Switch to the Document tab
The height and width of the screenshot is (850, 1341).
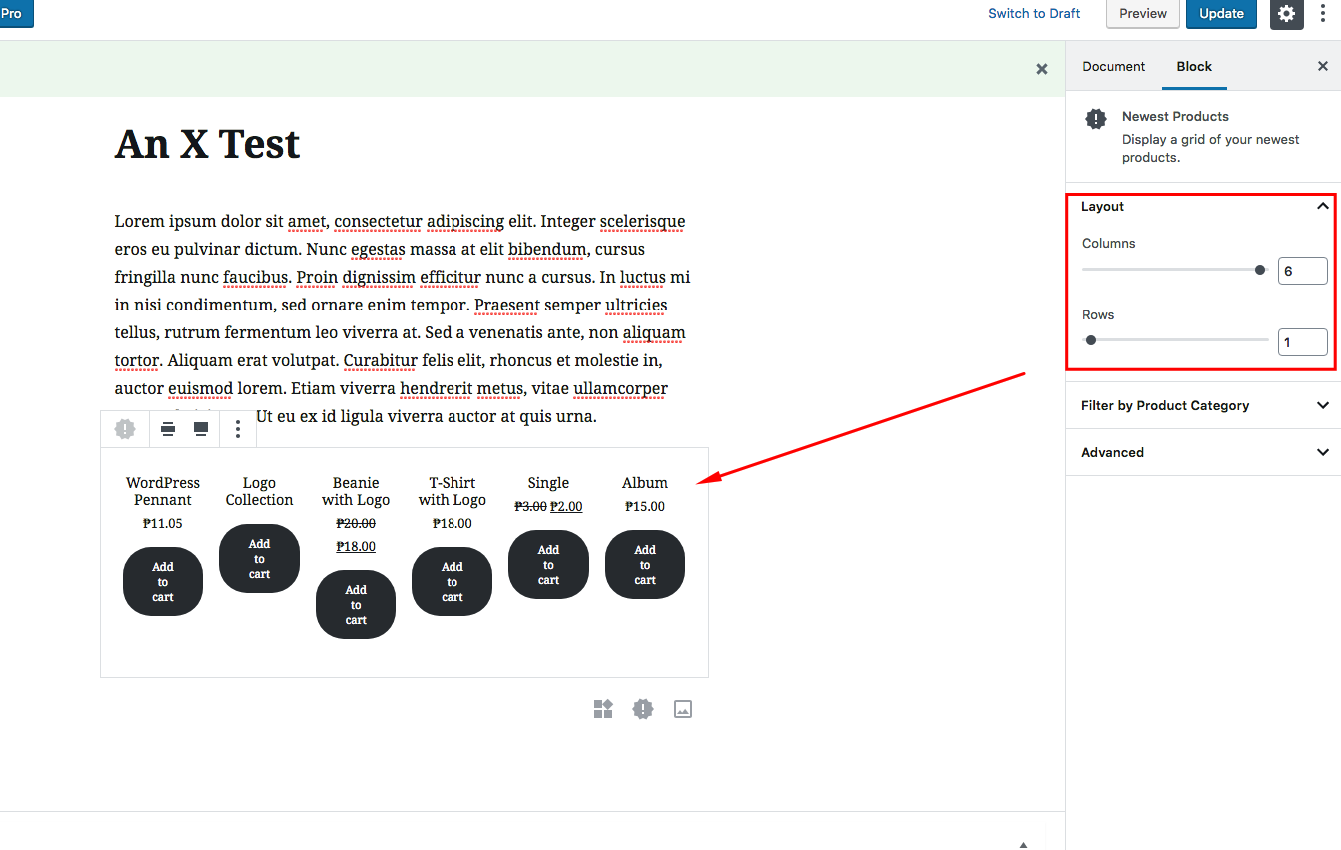pyautogui.click(x=1113, y=66)
